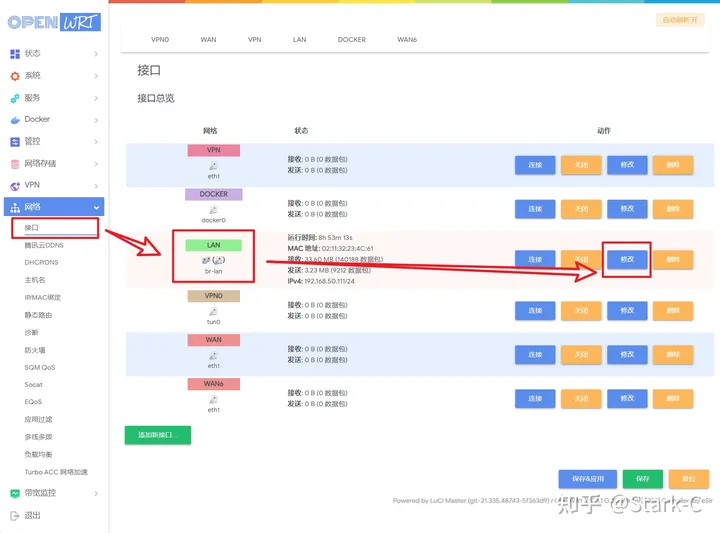The image size is (720, 533).
Task: Click 连接 for the VPN interface row
Action: point(535,165)
